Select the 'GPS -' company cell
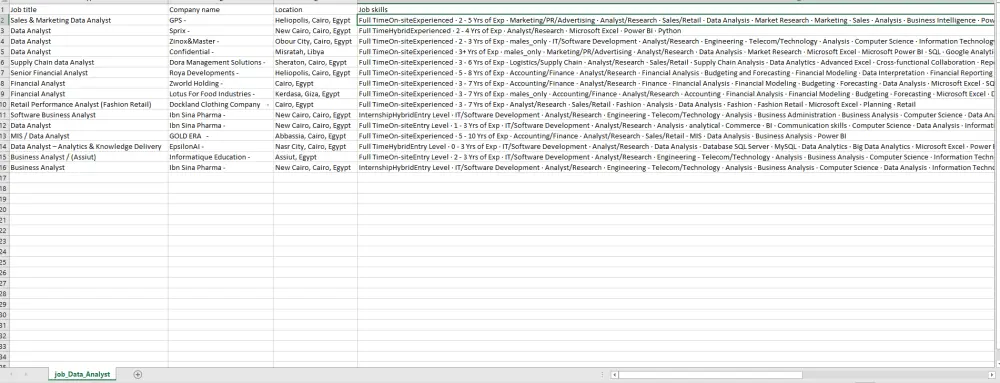 (x=221, y=20)
